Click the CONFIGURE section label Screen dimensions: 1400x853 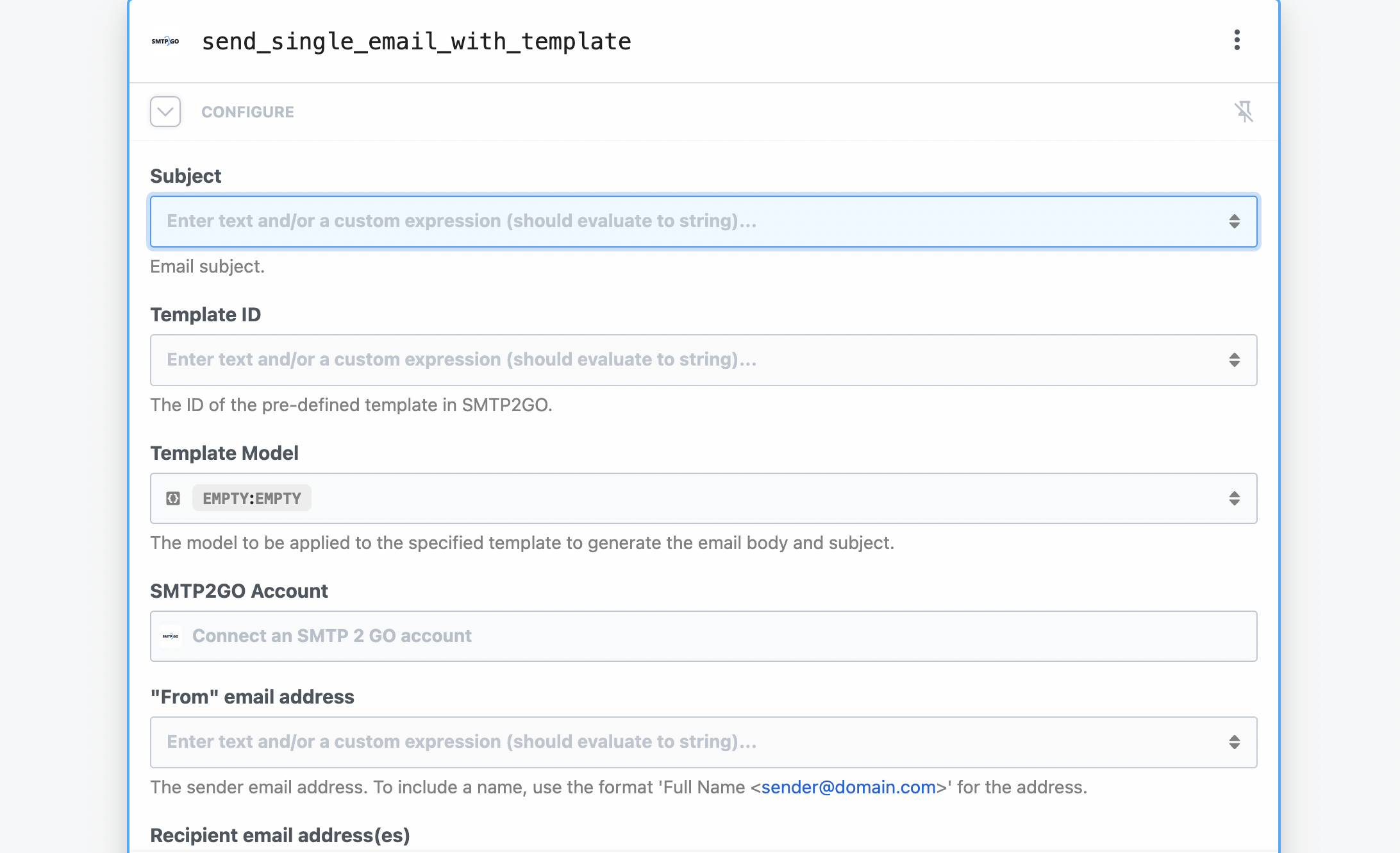(247, 112)
